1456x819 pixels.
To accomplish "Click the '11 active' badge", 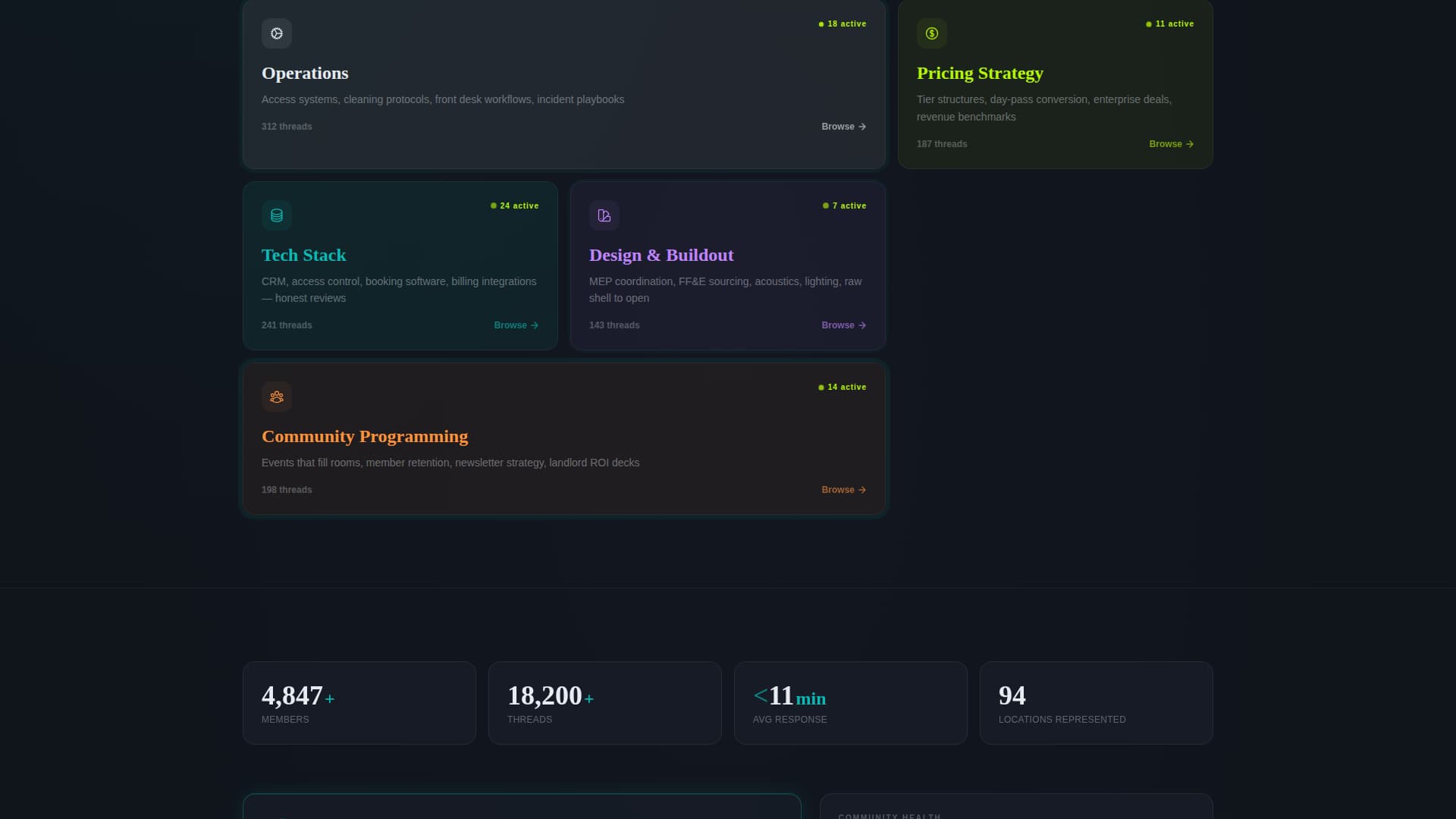I will pyautogui.click(x=1170, y=24).
